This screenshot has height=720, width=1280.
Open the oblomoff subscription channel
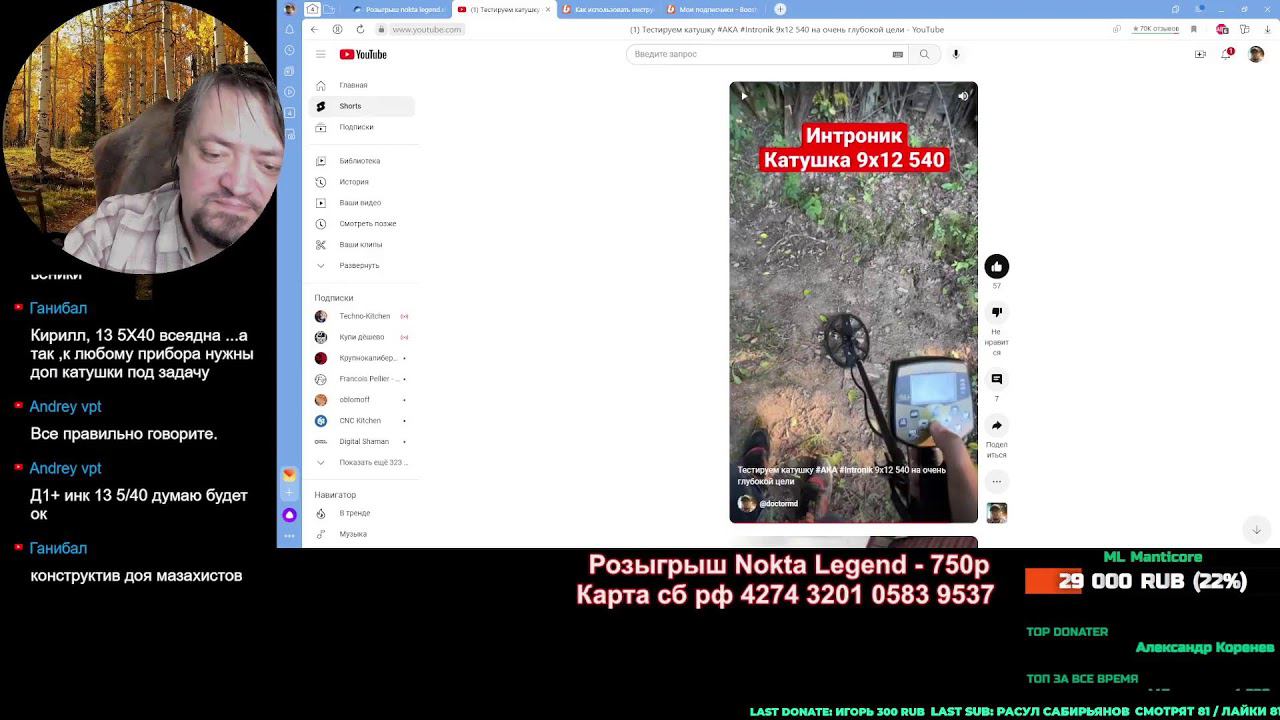pos(362,400)
